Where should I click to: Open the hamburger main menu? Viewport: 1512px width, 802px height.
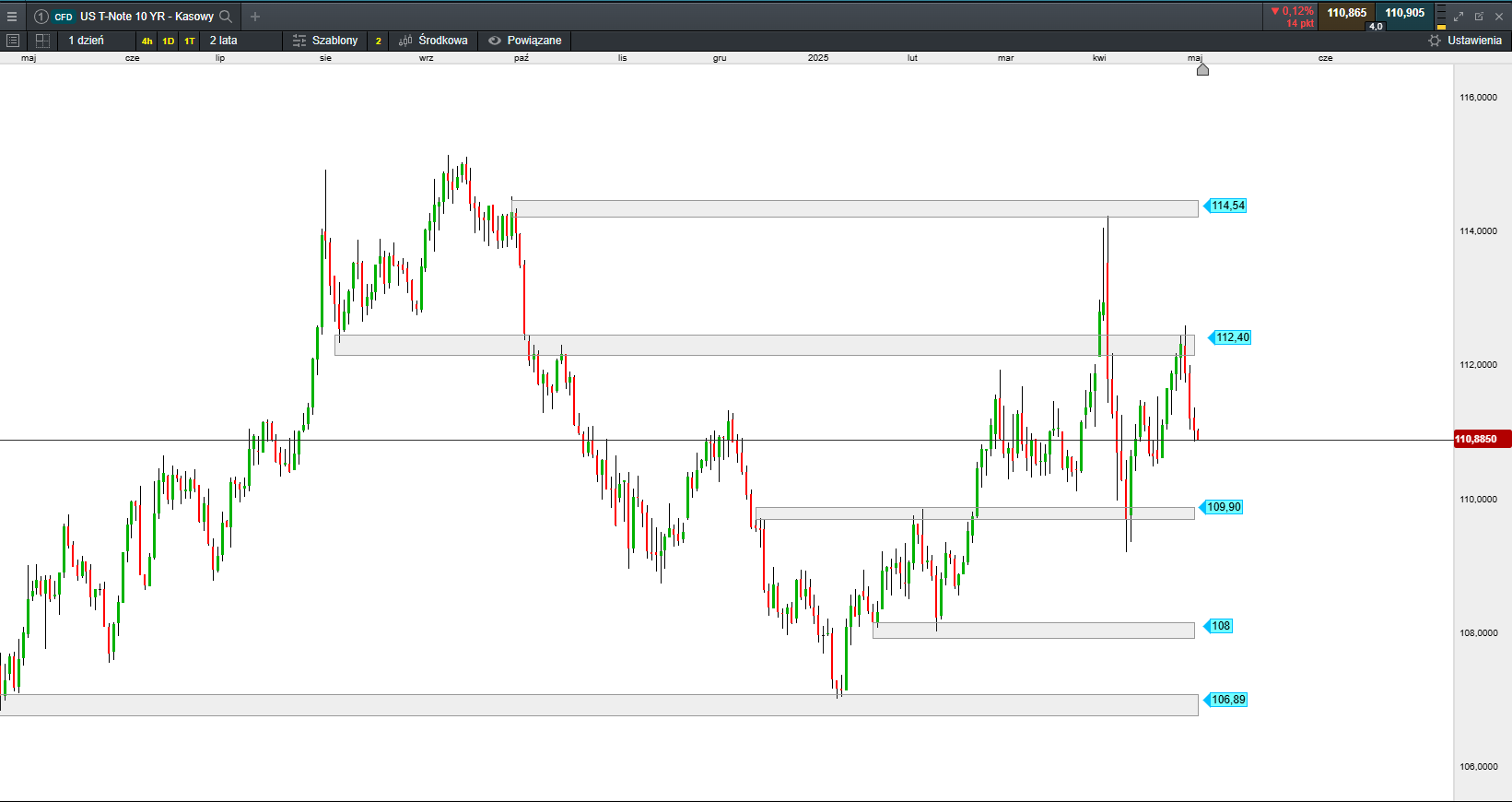click(12, 17)
